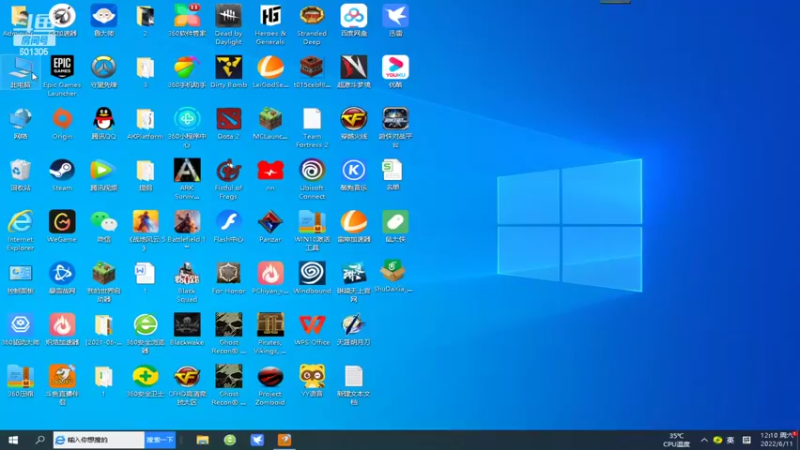Launch Dead by Daylight shortcut

(x=229, y=16)
